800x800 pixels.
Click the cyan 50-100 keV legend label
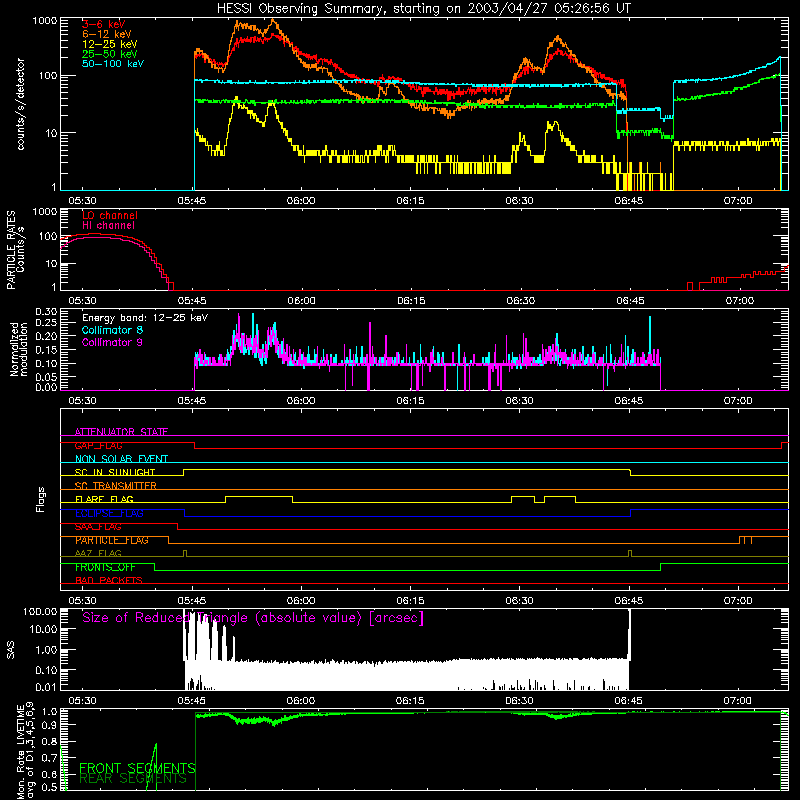113,64
